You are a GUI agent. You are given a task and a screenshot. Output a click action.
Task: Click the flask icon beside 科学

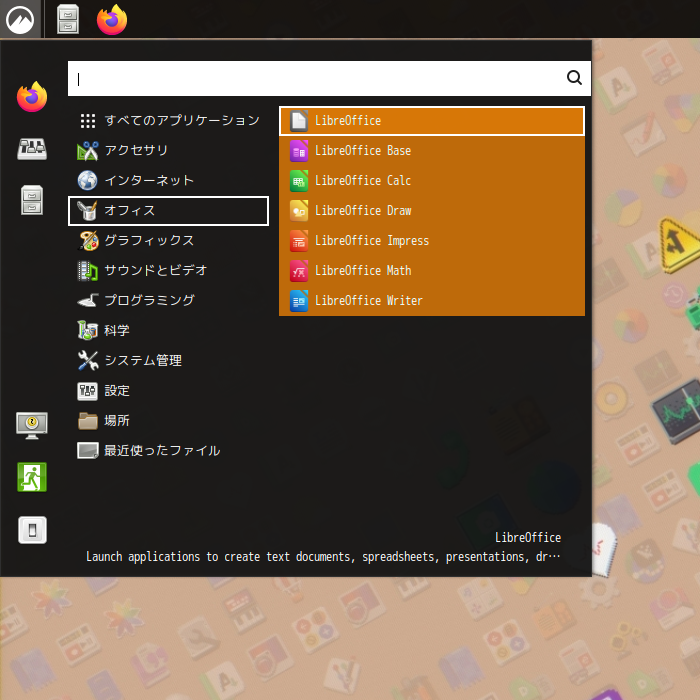[88, 330]
